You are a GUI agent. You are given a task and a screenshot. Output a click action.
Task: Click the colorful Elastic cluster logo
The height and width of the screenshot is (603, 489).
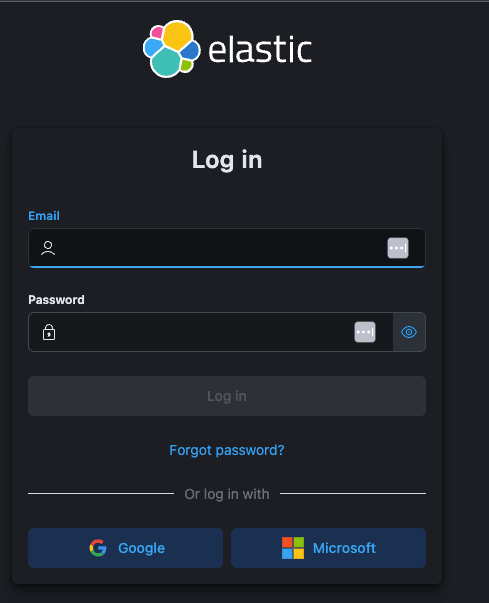(x=171, y=49)
